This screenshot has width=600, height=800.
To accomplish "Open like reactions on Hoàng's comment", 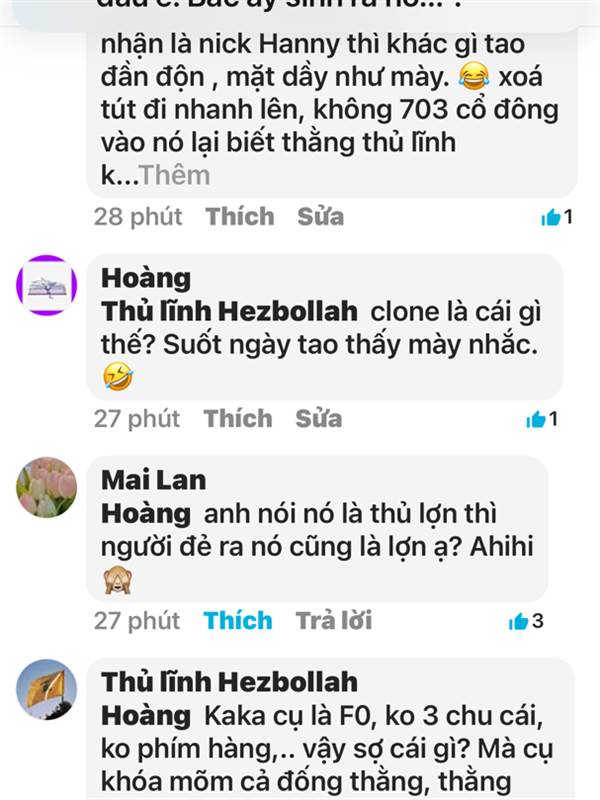I will pyautogui.click(x=542, y=419).
